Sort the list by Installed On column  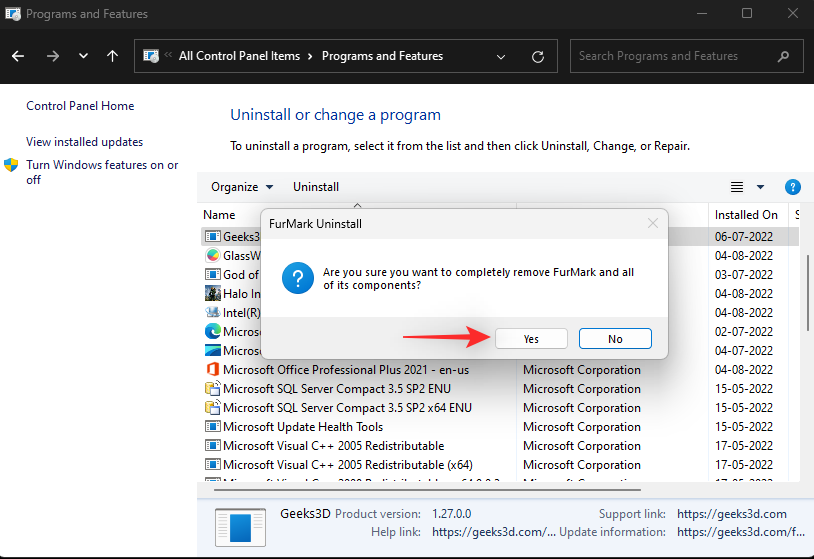coord(746,215)
